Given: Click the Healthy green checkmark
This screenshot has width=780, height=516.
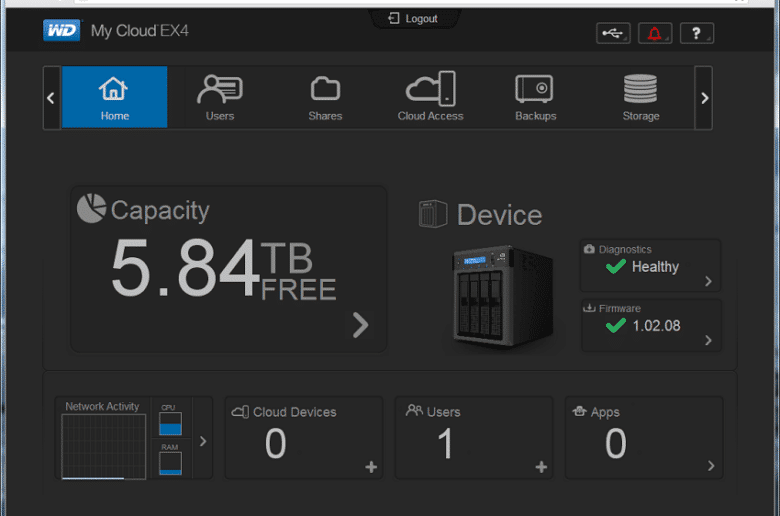Looking at the screenshot, I should [616, 266].
